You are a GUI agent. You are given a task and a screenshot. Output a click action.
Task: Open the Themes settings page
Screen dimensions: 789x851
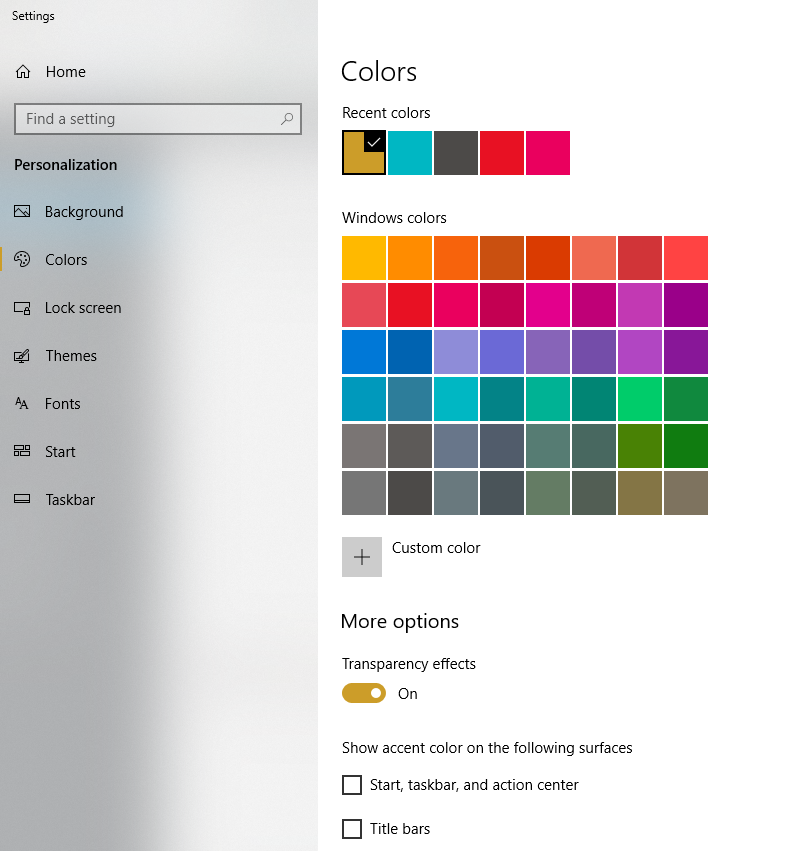[x=71, y=356]
